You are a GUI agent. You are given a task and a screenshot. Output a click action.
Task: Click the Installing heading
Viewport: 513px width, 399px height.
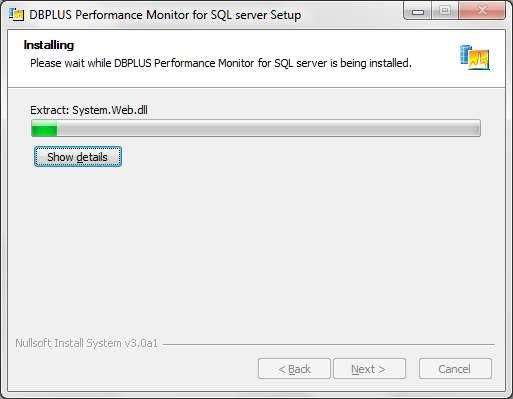pos(49,45)
